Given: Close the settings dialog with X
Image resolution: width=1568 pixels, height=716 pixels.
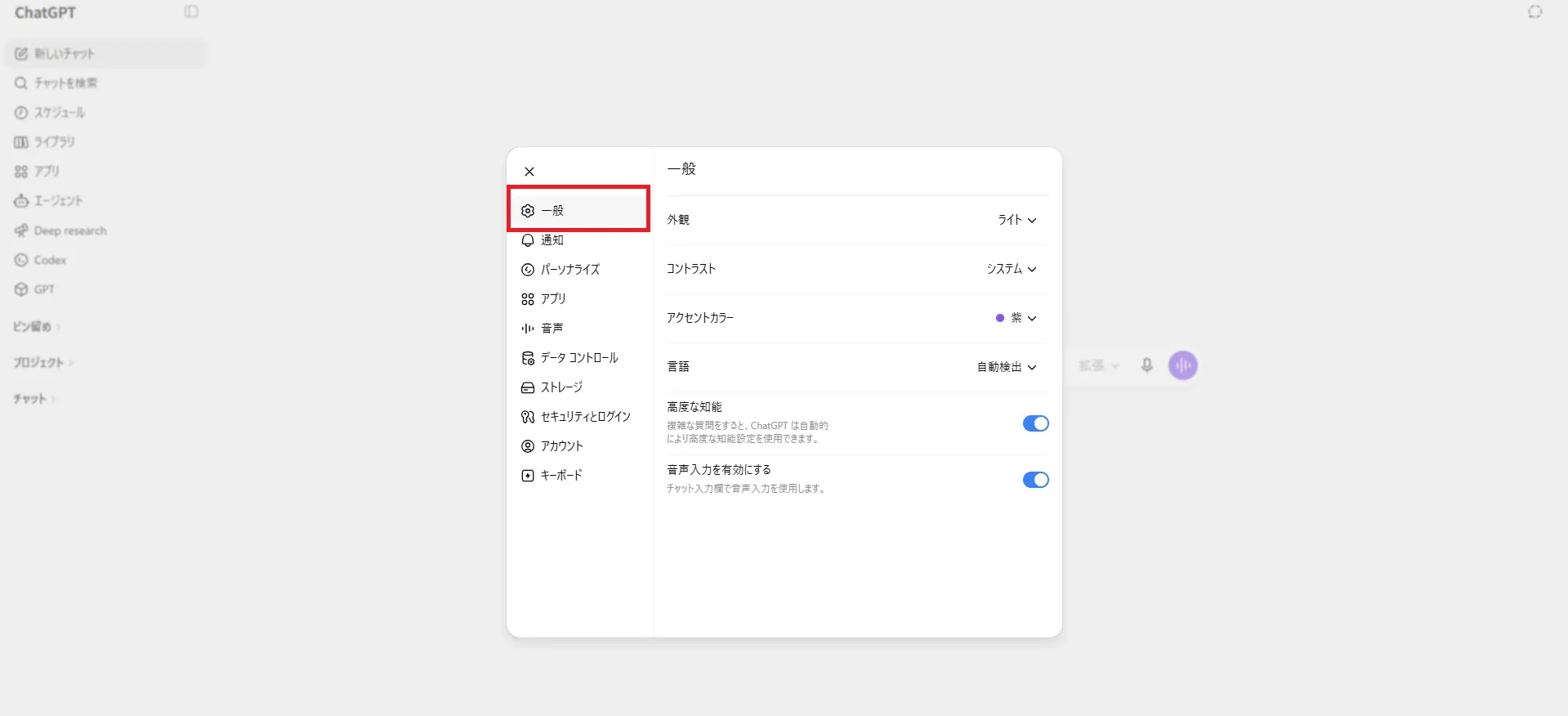Looking at the screenshot, I should pyautogui.click(x=529, y=172).
